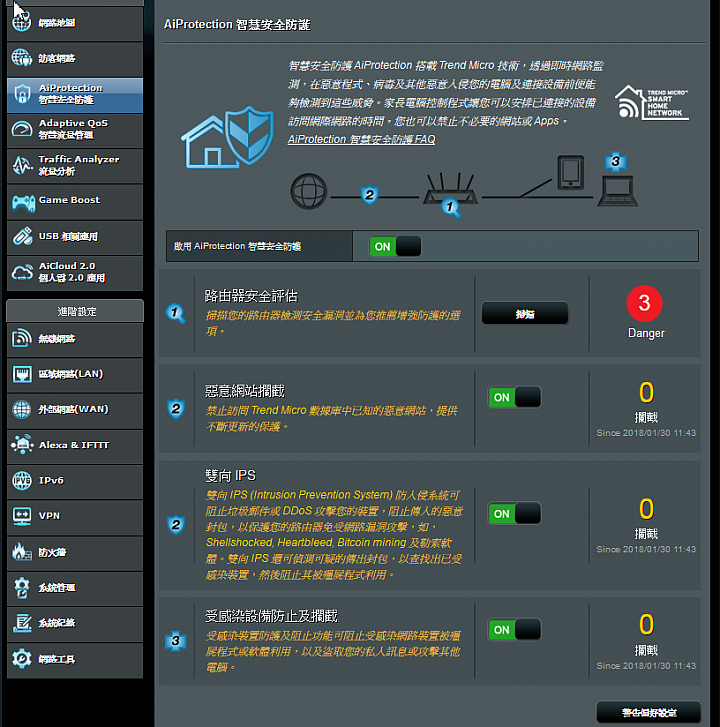Toggle the 惡意網站攔截 ON switch
This screenshot has height=727, width=720.
tap(514, 397)
